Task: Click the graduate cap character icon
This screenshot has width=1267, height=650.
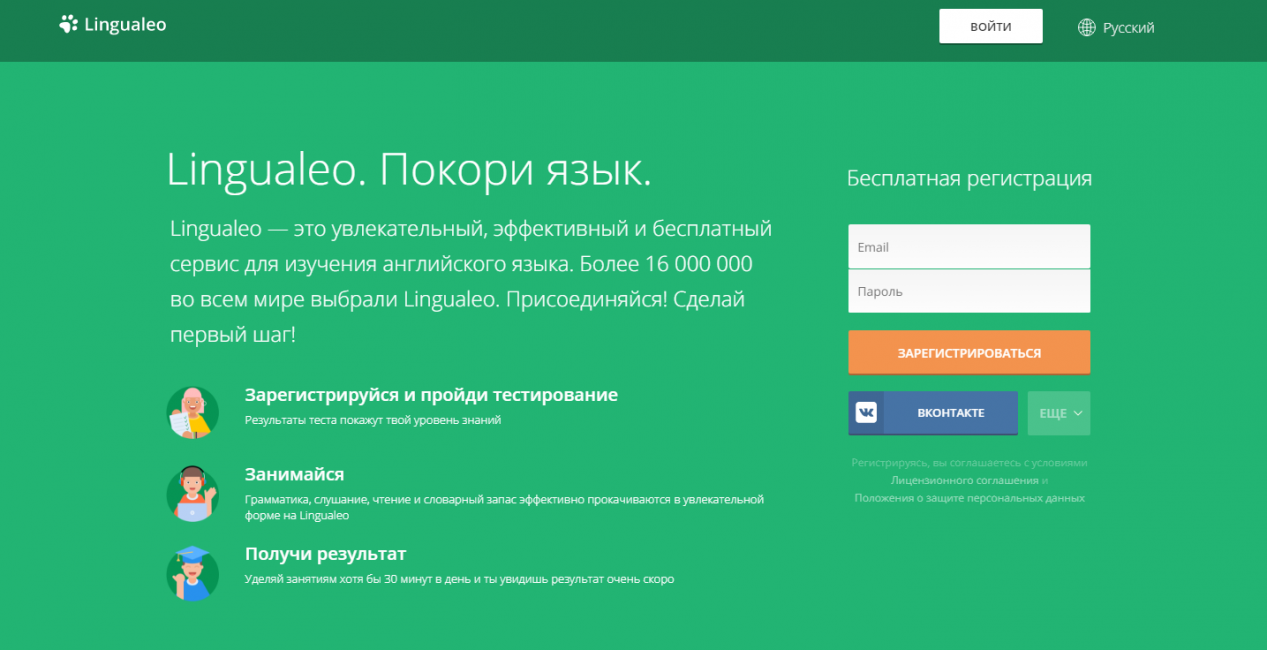Action: [192, 573]
